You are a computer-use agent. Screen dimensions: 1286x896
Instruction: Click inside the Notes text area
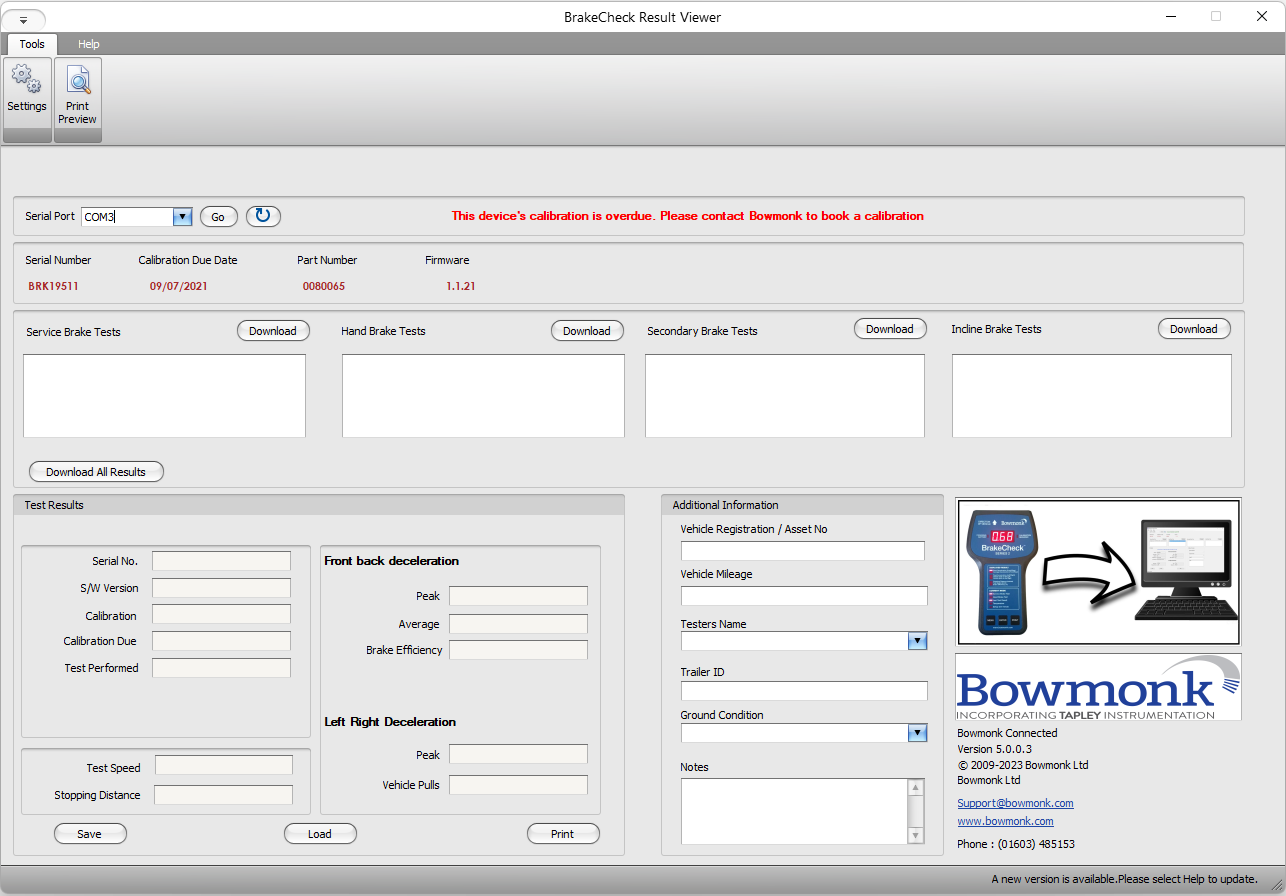click(x=794, y=811)
